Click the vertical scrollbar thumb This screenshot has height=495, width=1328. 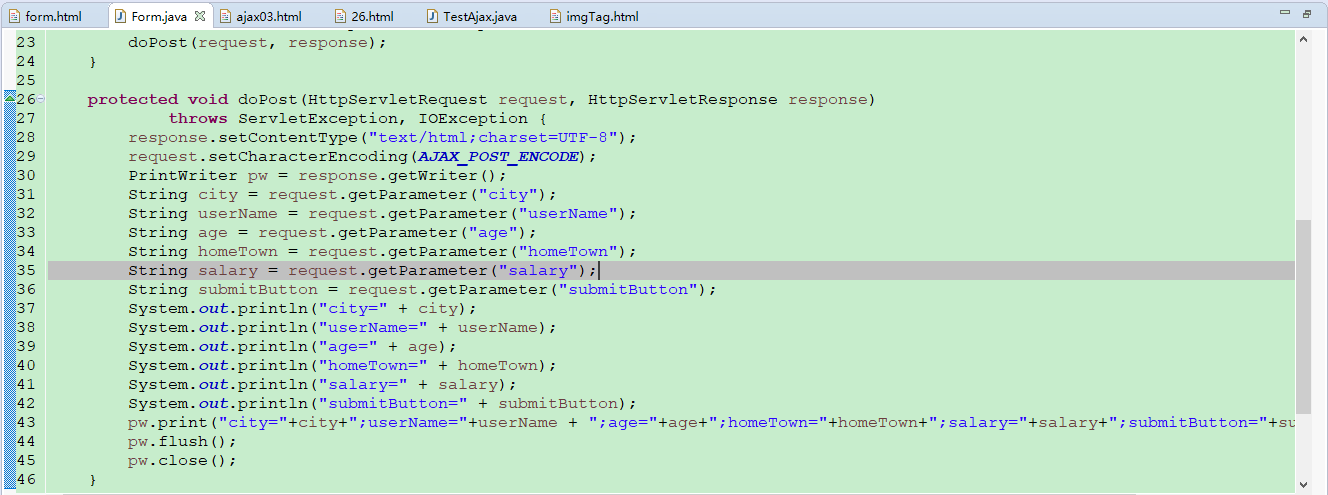pyautogui.click(x=1303, y=317)
